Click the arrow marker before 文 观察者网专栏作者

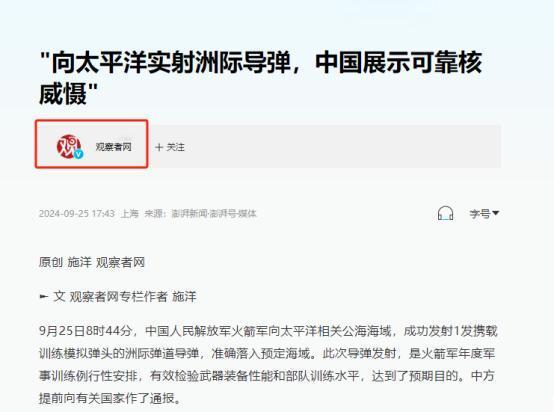point(43,296)
